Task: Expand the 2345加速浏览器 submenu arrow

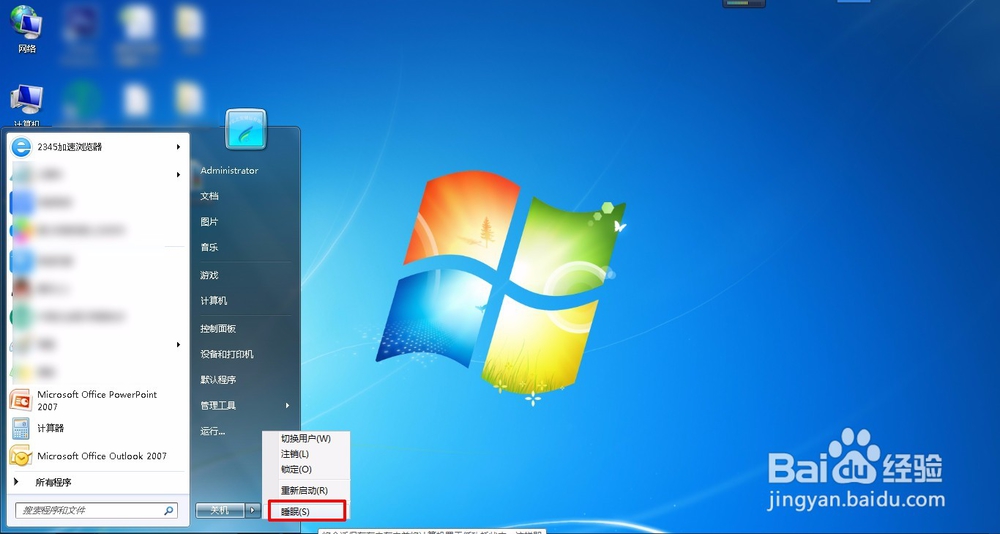Action: pyautogui.click(x=178, y=147)
